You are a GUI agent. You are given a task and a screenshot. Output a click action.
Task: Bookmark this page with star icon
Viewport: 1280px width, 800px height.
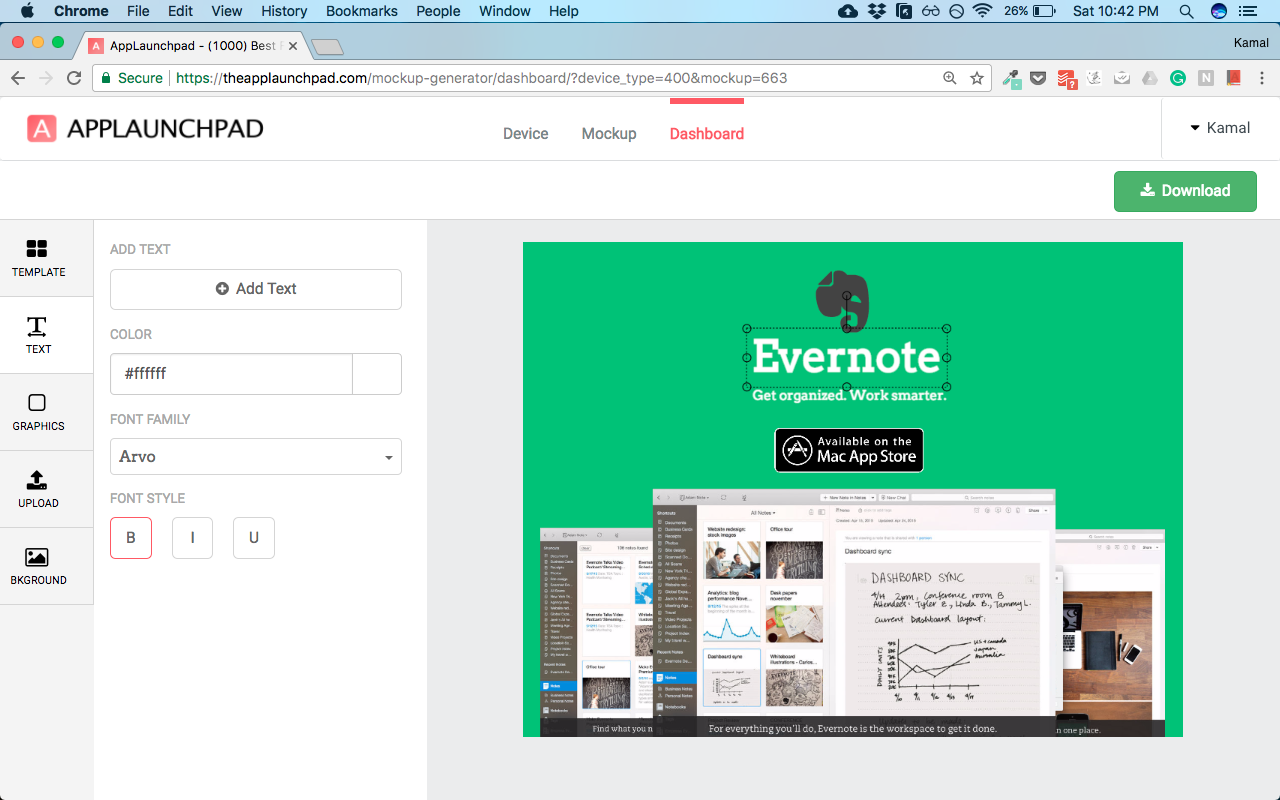[x=977, y=78]
